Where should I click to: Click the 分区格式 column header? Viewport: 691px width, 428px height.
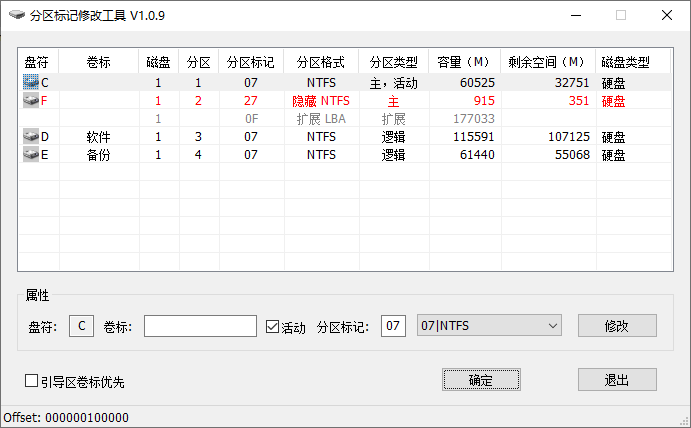coord(321,62)
